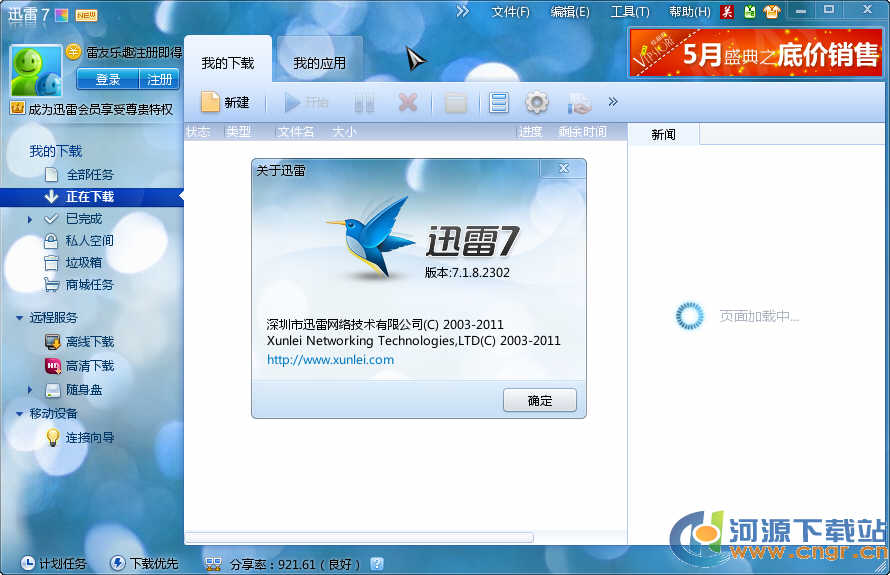
Task: Open the http://www.xunlei.com link
Action: click(330, 360)
